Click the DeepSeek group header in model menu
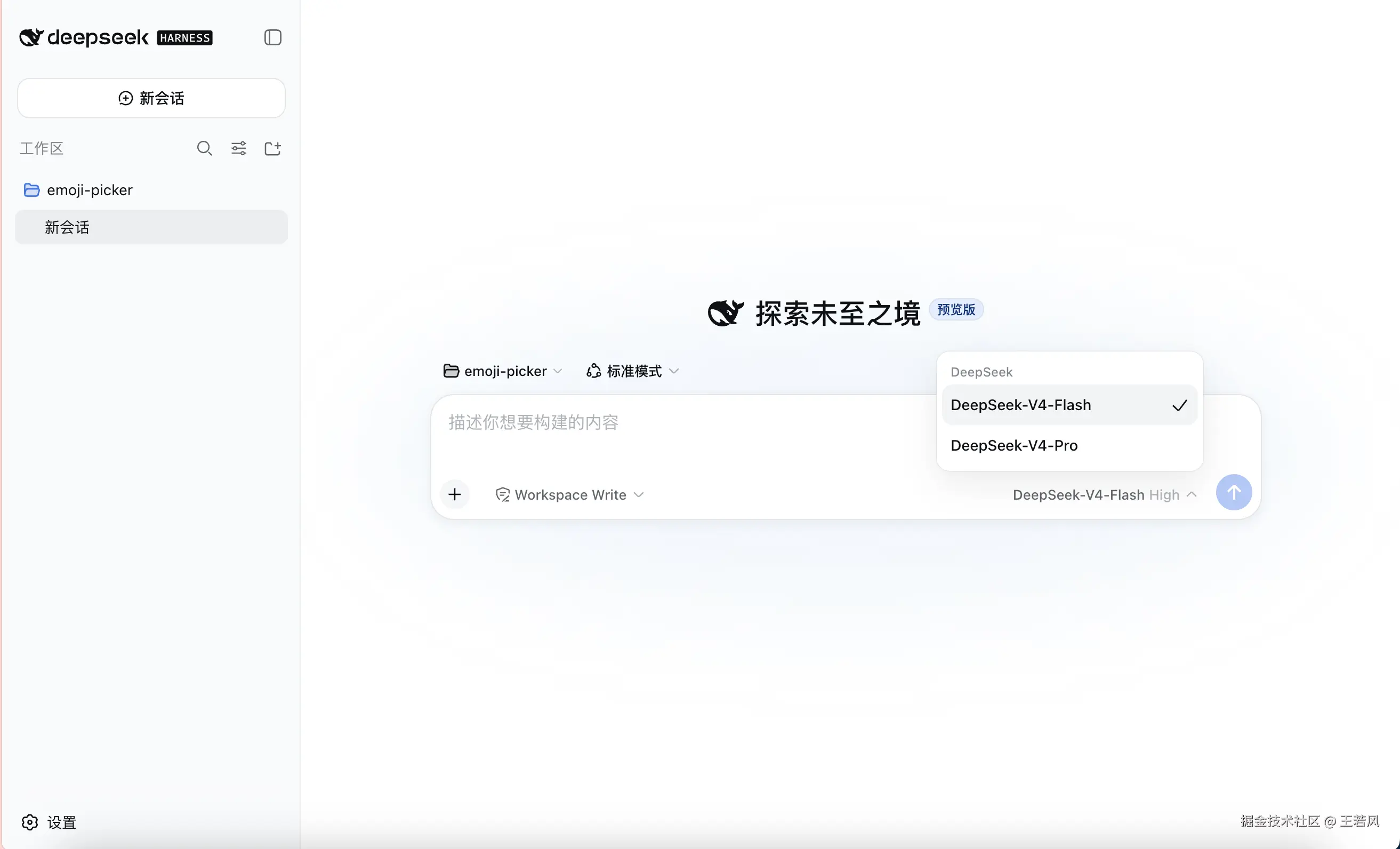The height and width of the screenshot is (849, 1400). (x=981, y=372)
